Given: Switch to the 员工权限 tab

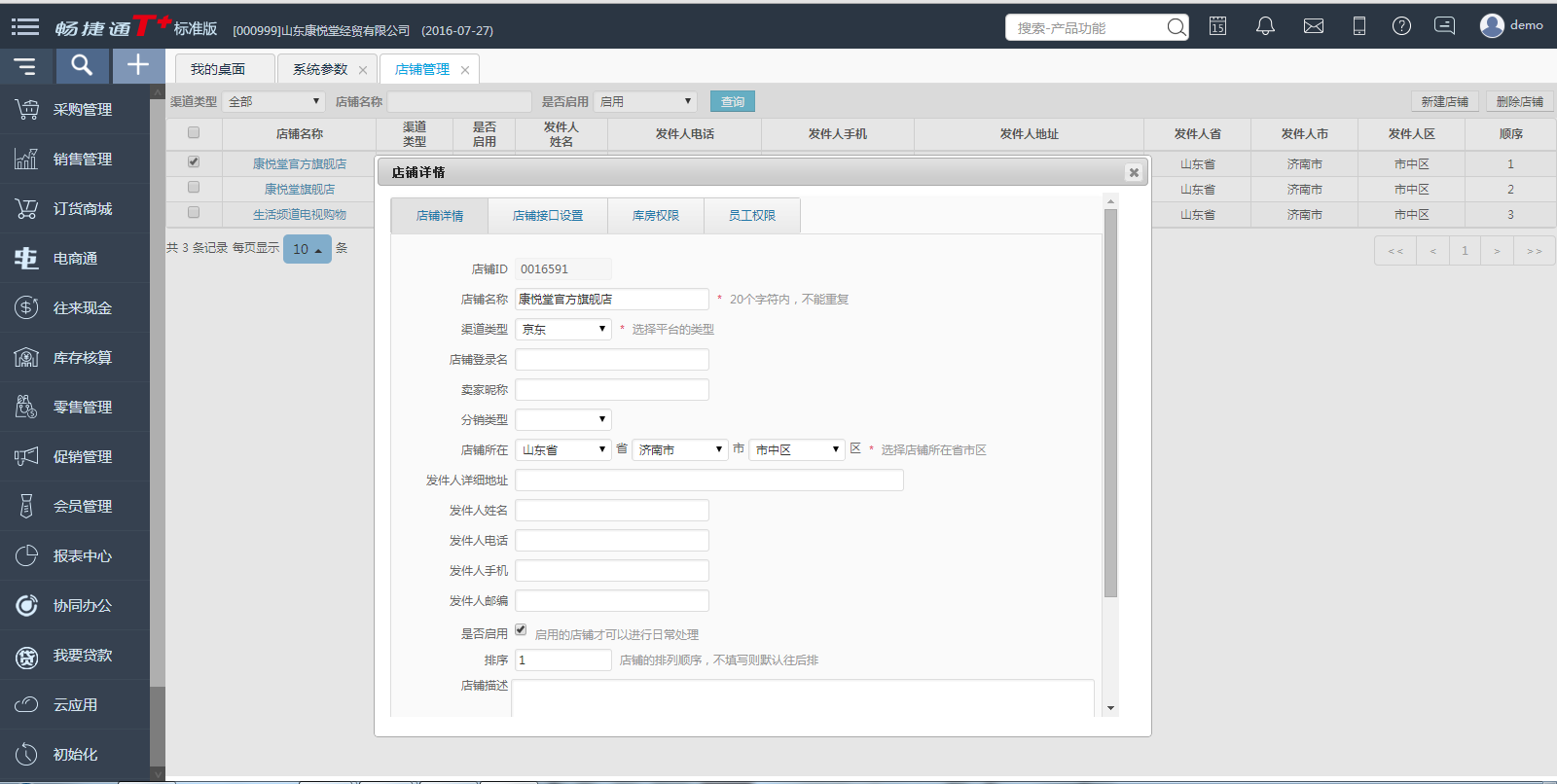Looking at the screenshot, I should point(751,216).
